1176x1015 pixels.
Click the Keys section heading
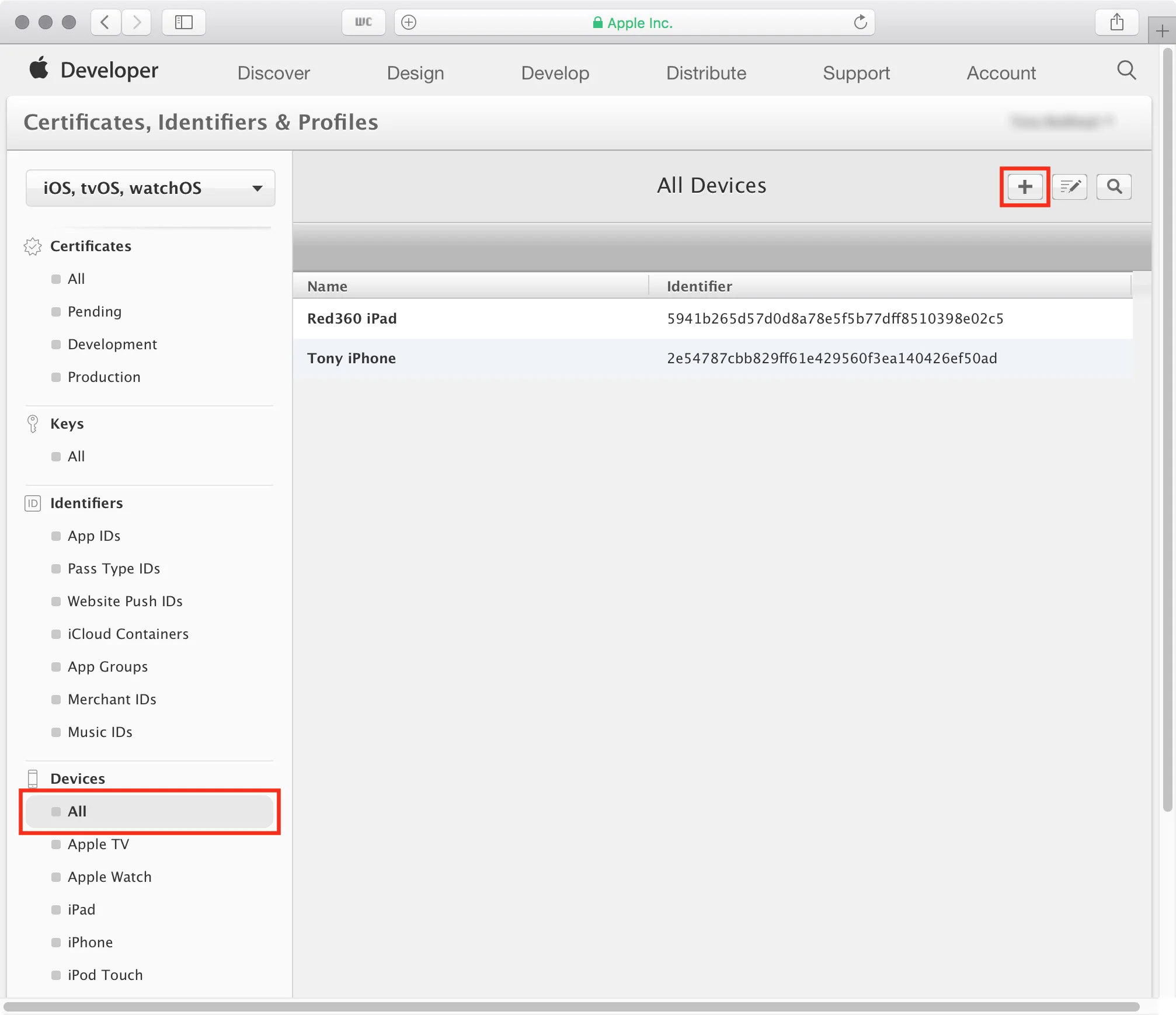tap(67, 423)
